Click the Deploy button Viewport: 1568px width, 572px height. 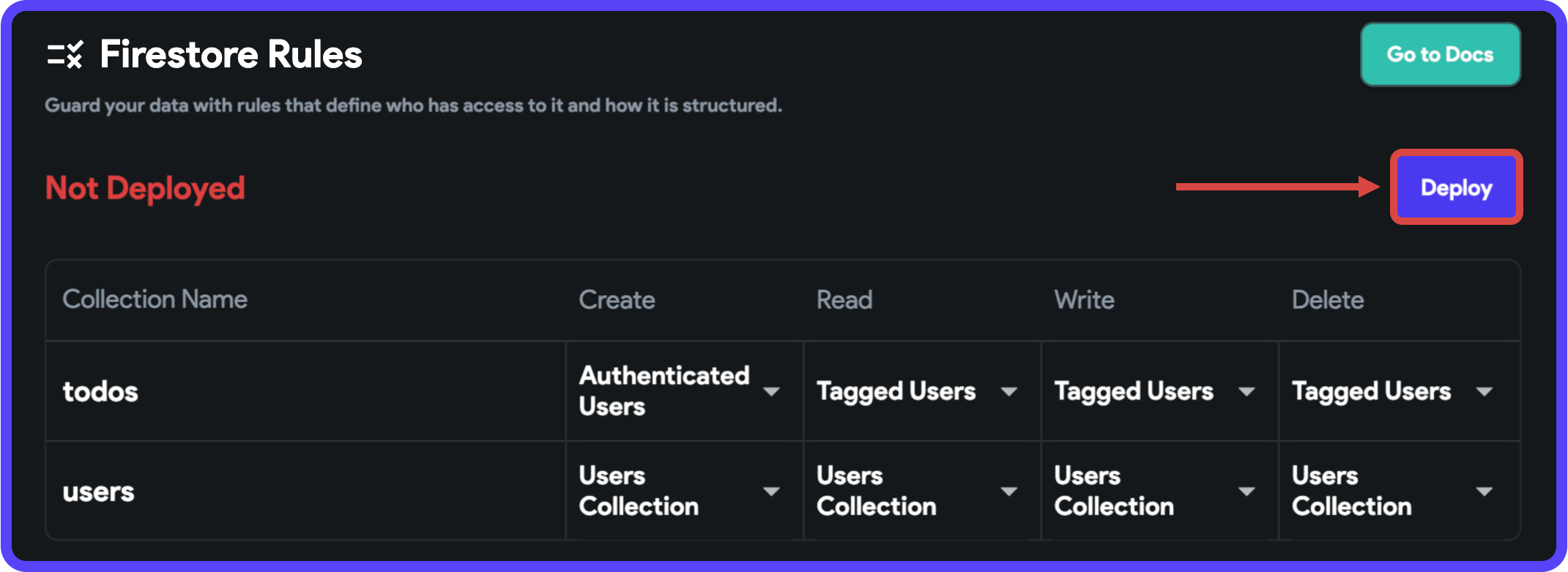[x=1456, y=187]
